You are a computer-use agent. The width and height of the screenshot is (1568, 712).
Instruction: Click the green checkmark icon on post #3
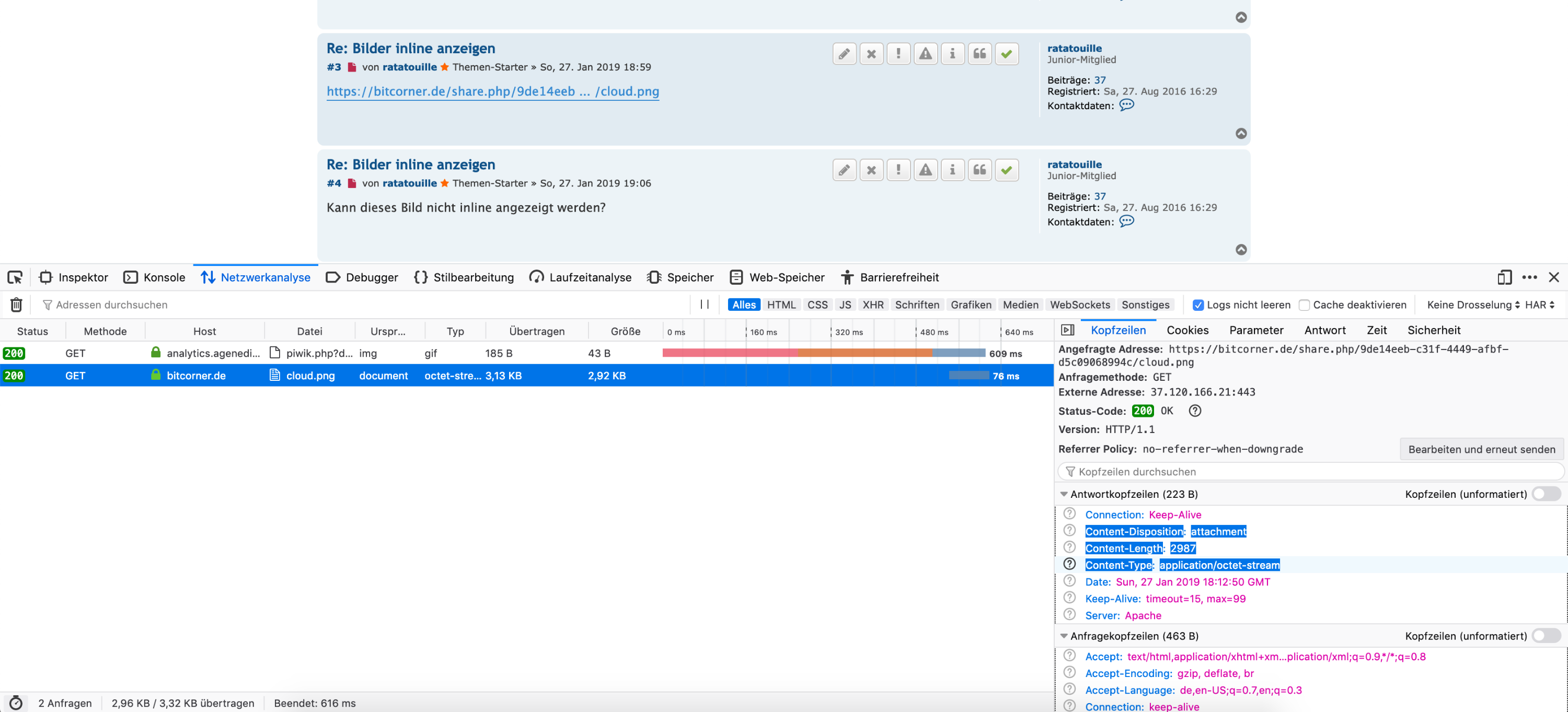click(x=1006, y=54)
